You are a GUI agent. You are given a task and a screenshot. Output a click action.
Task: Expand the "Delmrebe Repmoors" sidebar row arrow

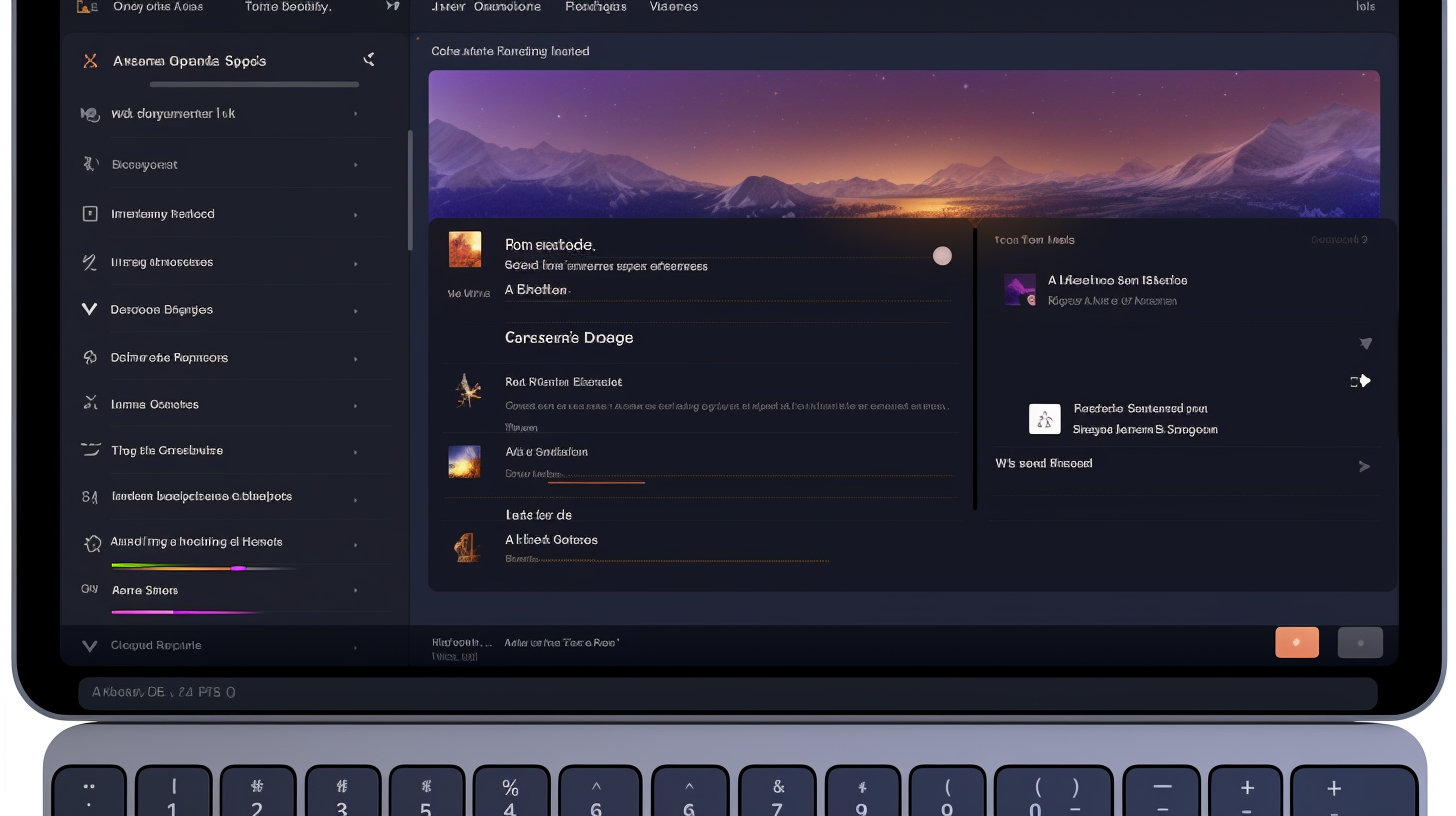tap(356, 358)
